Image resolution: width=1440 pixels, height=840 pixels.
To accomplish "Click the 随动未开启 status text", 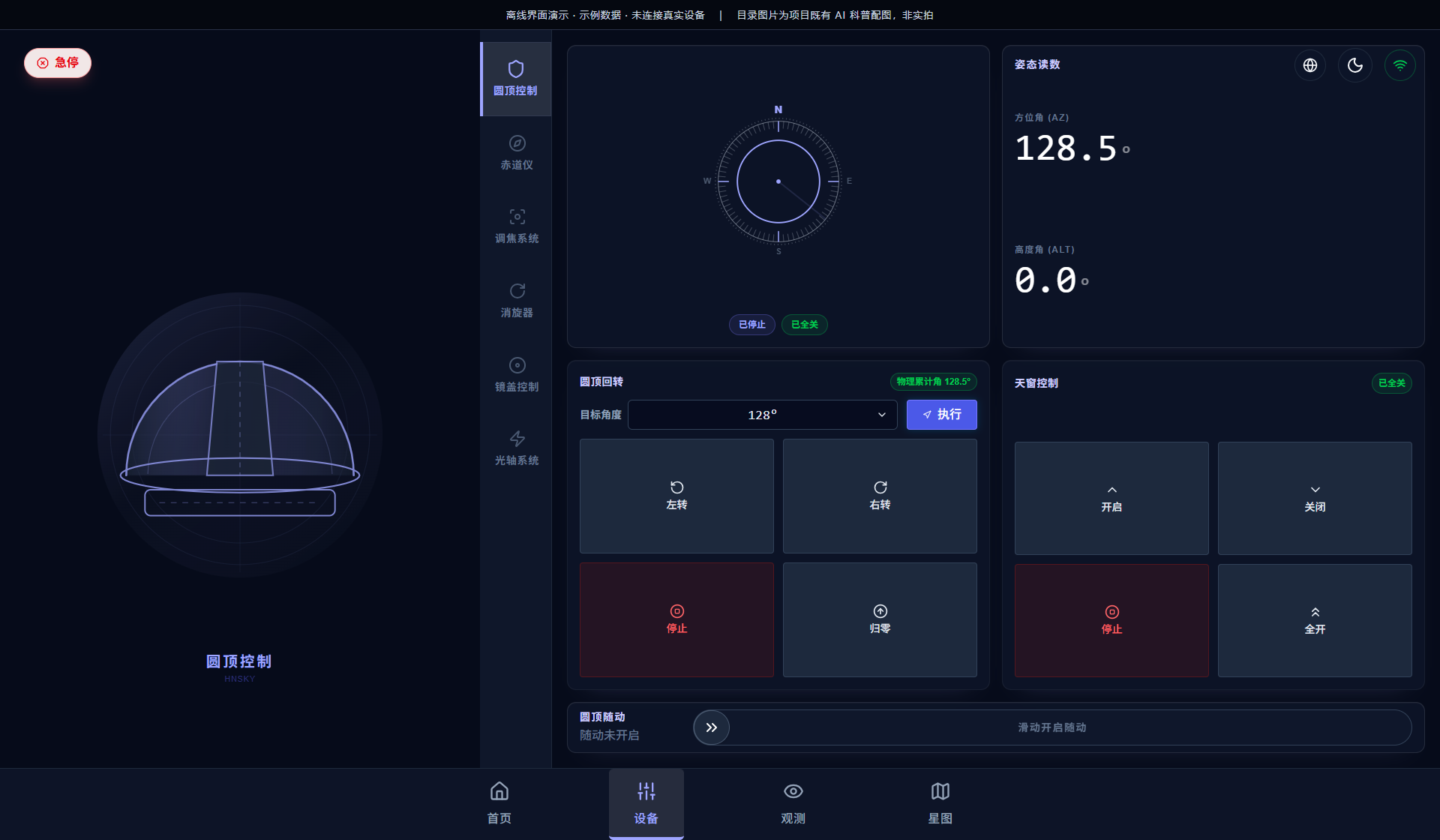I will click(x=610, y=736).
